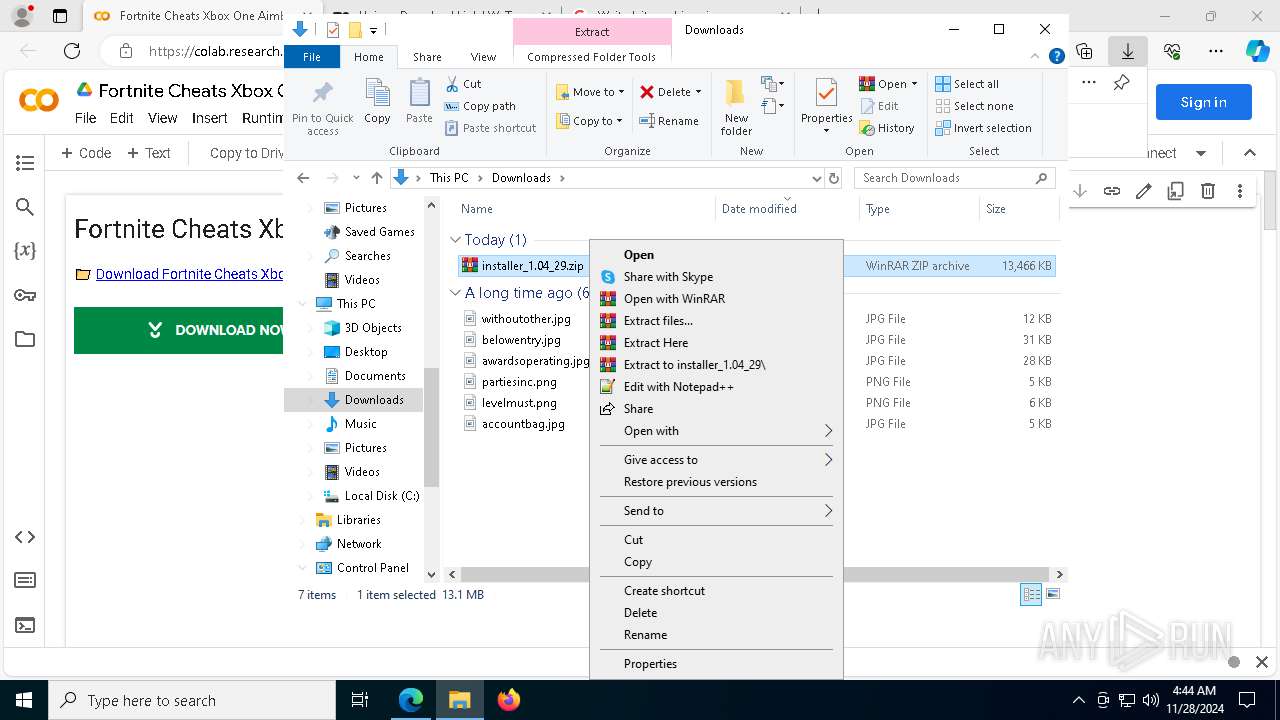Image resolution: width=1280 pixels, height=720 pixels.
Task: Click the Up one level arrow
Action: pyautogui.click(x=376, y=178)
